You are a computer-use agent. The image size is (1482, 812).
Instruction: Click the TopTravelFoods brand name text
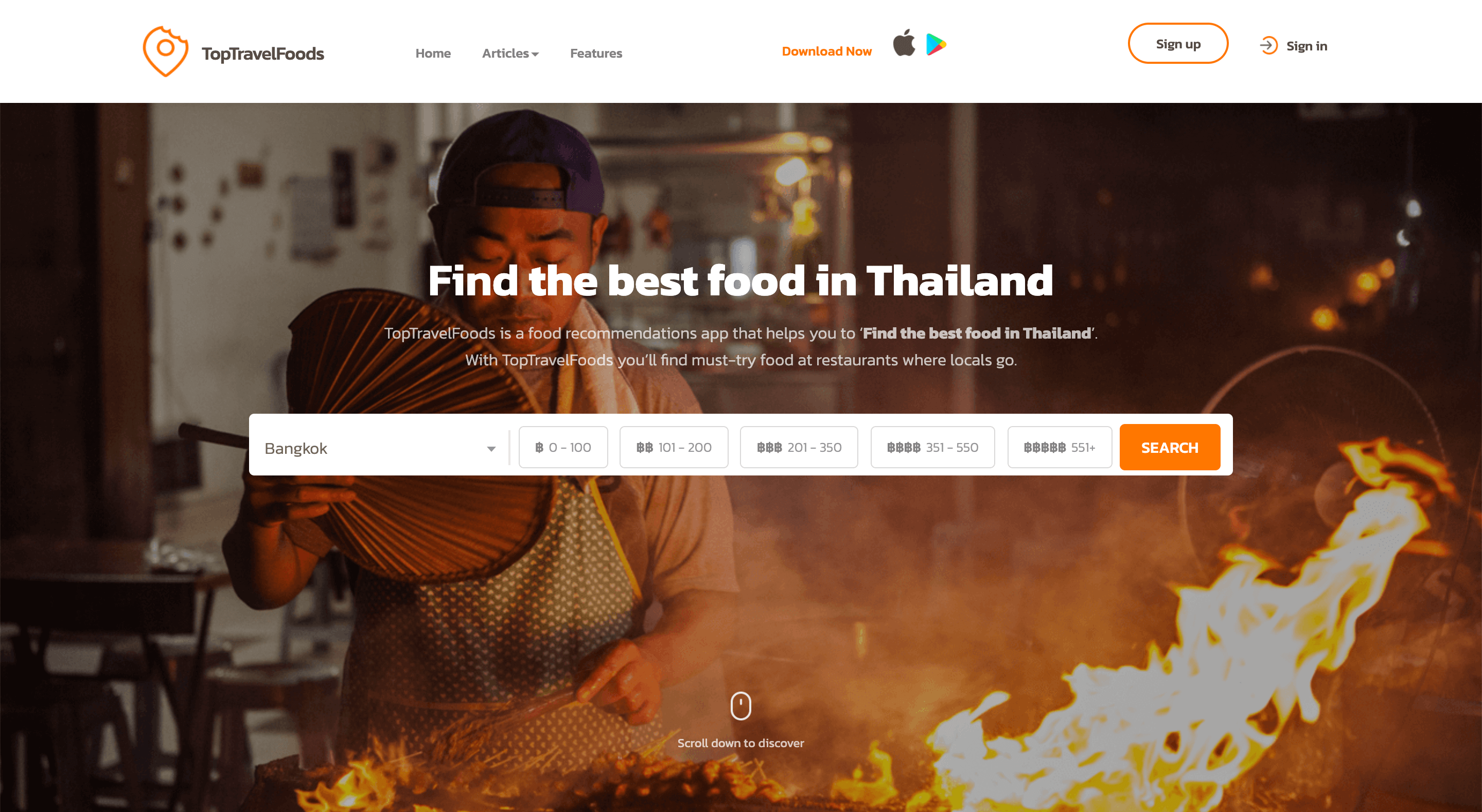[263, 54]
